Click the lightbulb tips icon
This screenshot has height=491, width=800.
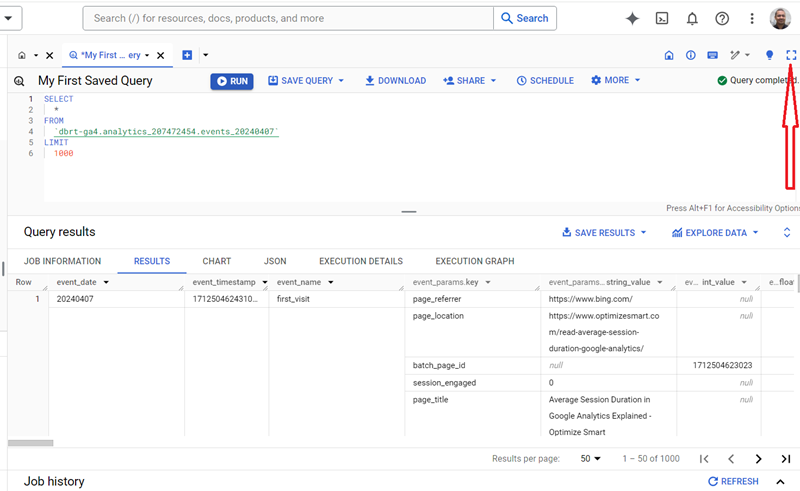(769, 55)
